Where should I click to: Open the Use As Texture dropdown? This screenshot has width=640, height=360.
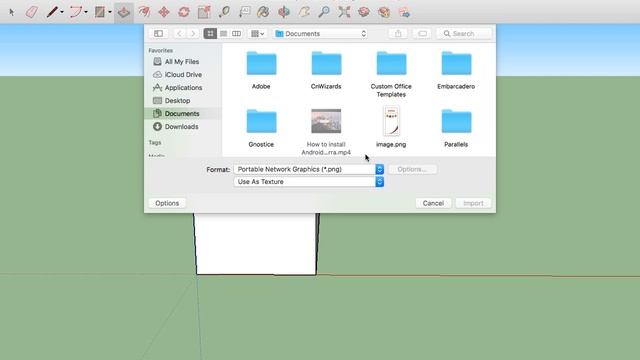309,182
